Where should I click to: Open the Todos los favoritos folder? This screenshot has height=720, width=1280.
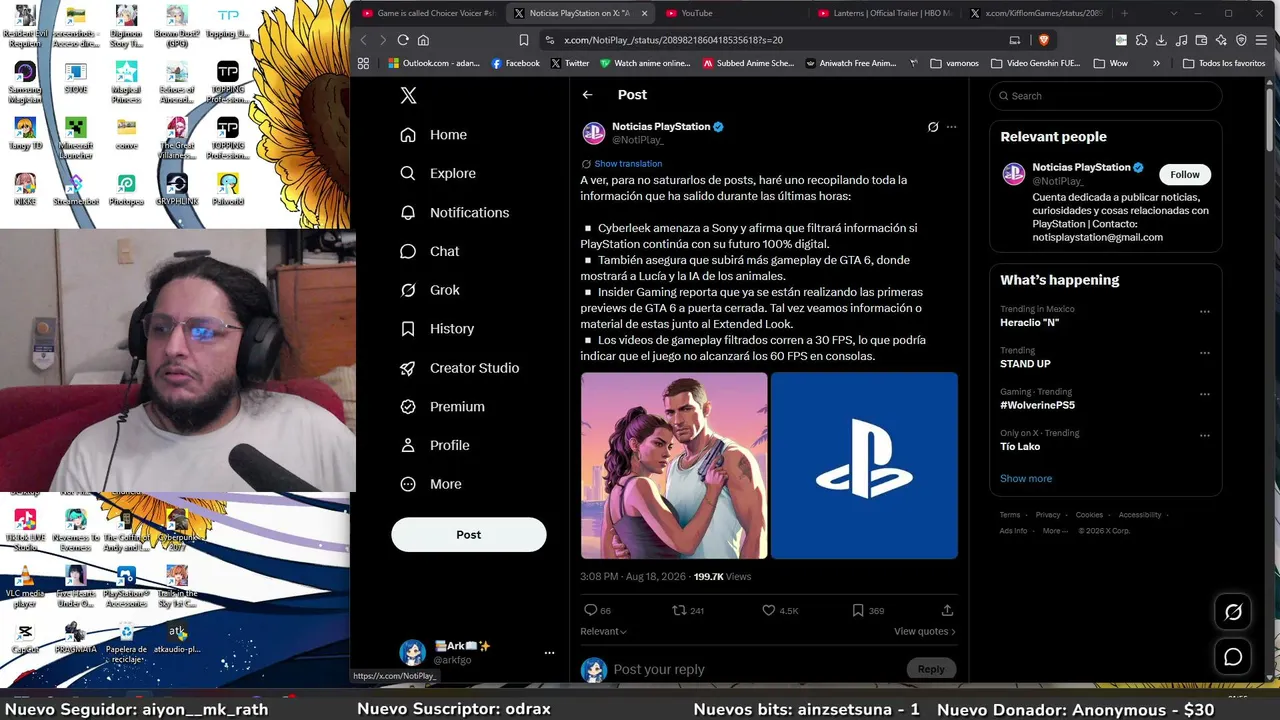point(1224,63)
